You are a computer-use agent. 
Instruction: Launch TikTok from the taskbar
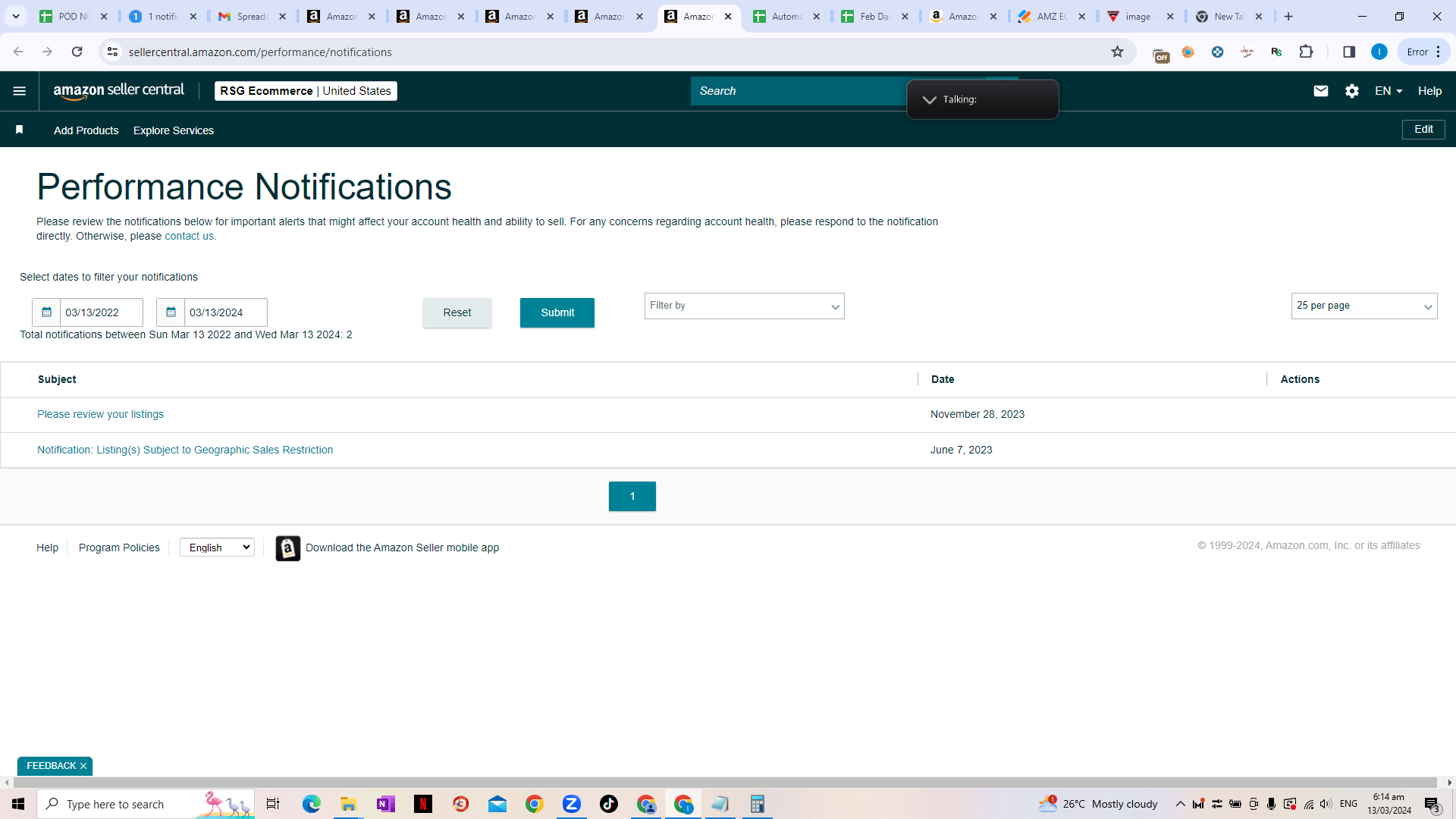pos(608,804)
